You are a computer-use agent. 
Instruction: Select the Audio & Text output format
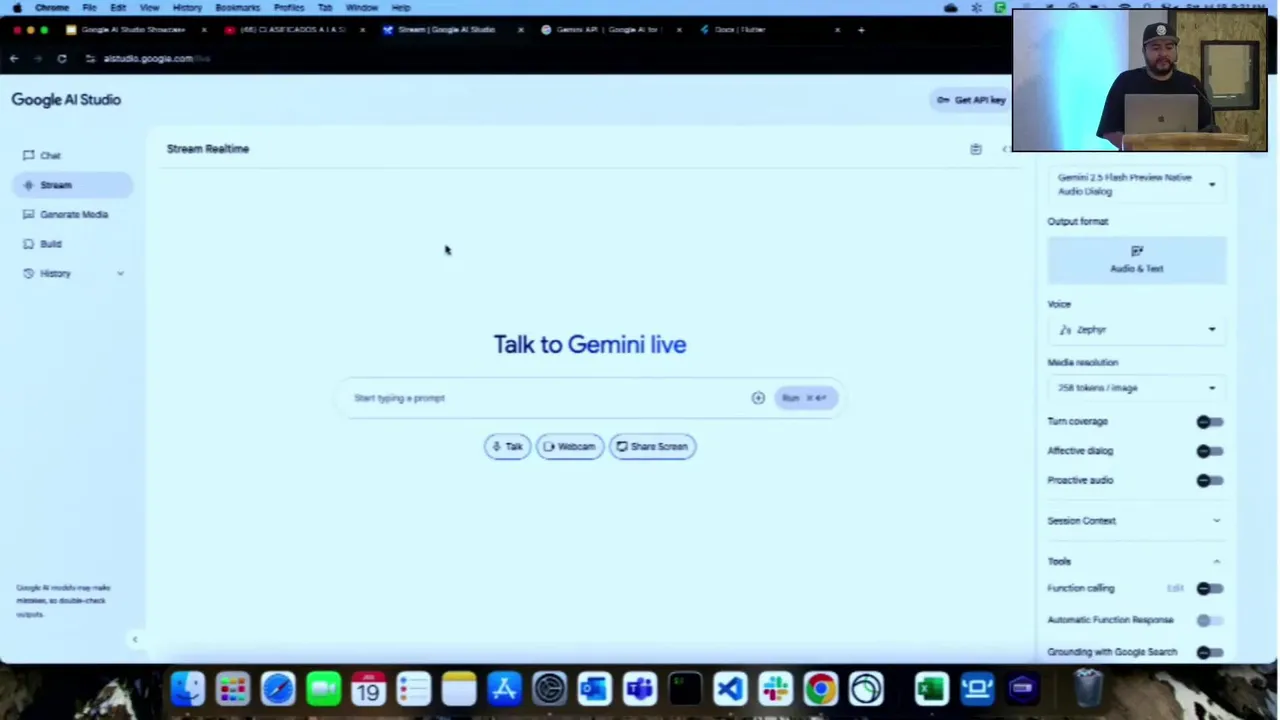click(1137, 259)
